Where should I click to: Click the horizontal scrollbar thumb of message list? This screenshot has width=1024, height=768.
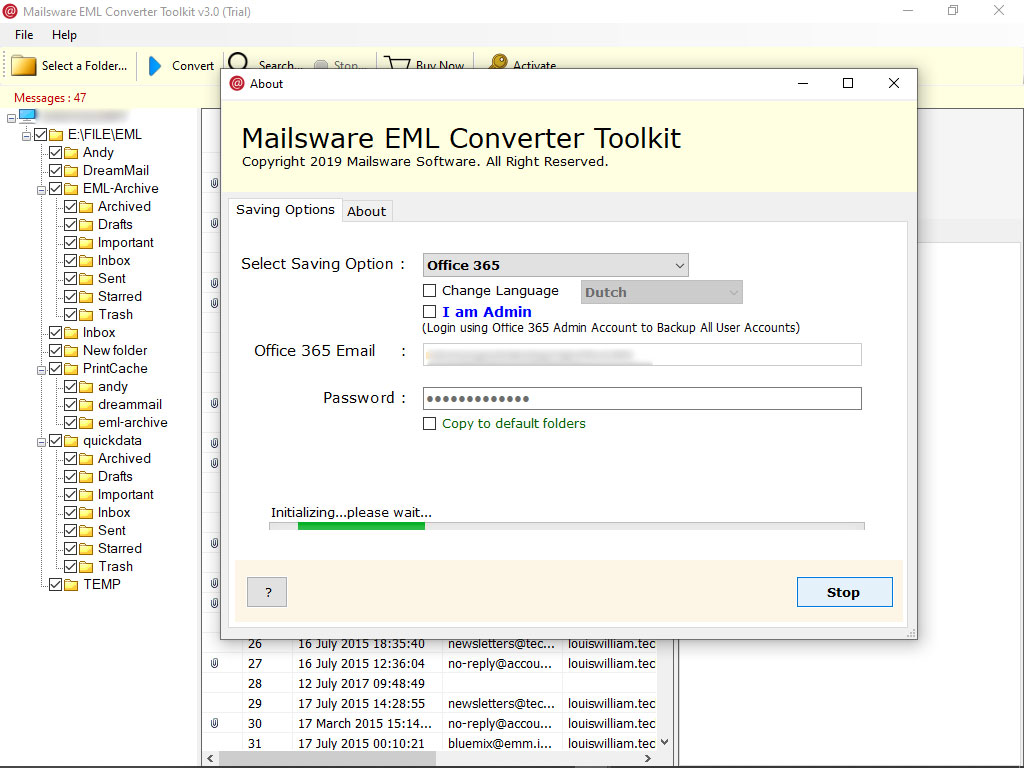[x=327, y=758]
